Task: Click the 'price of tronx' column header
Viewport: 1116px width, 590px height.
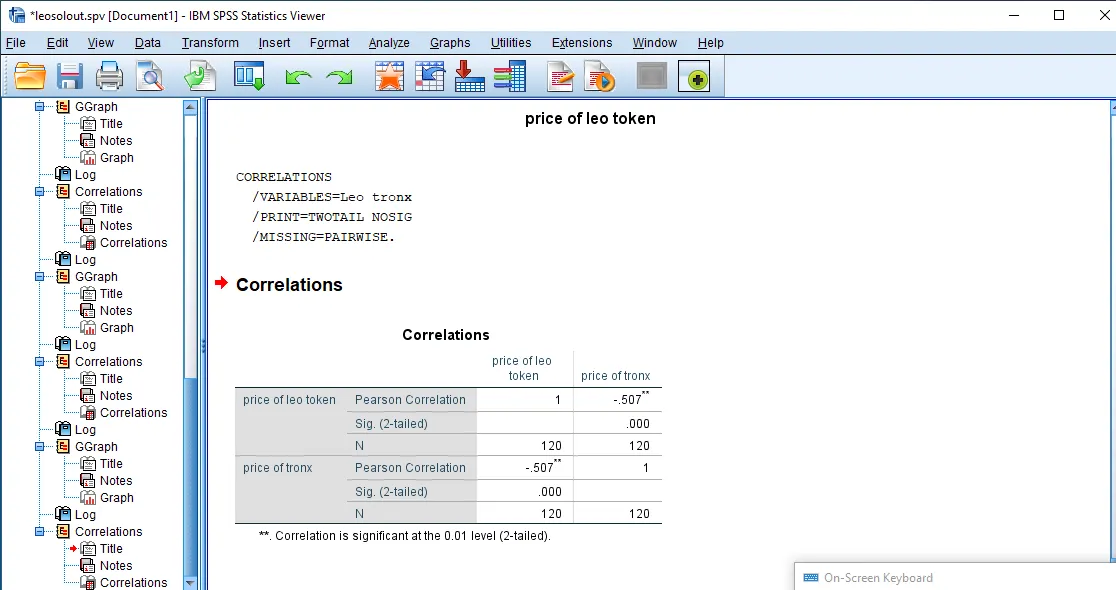Action: tap(616, 376)
